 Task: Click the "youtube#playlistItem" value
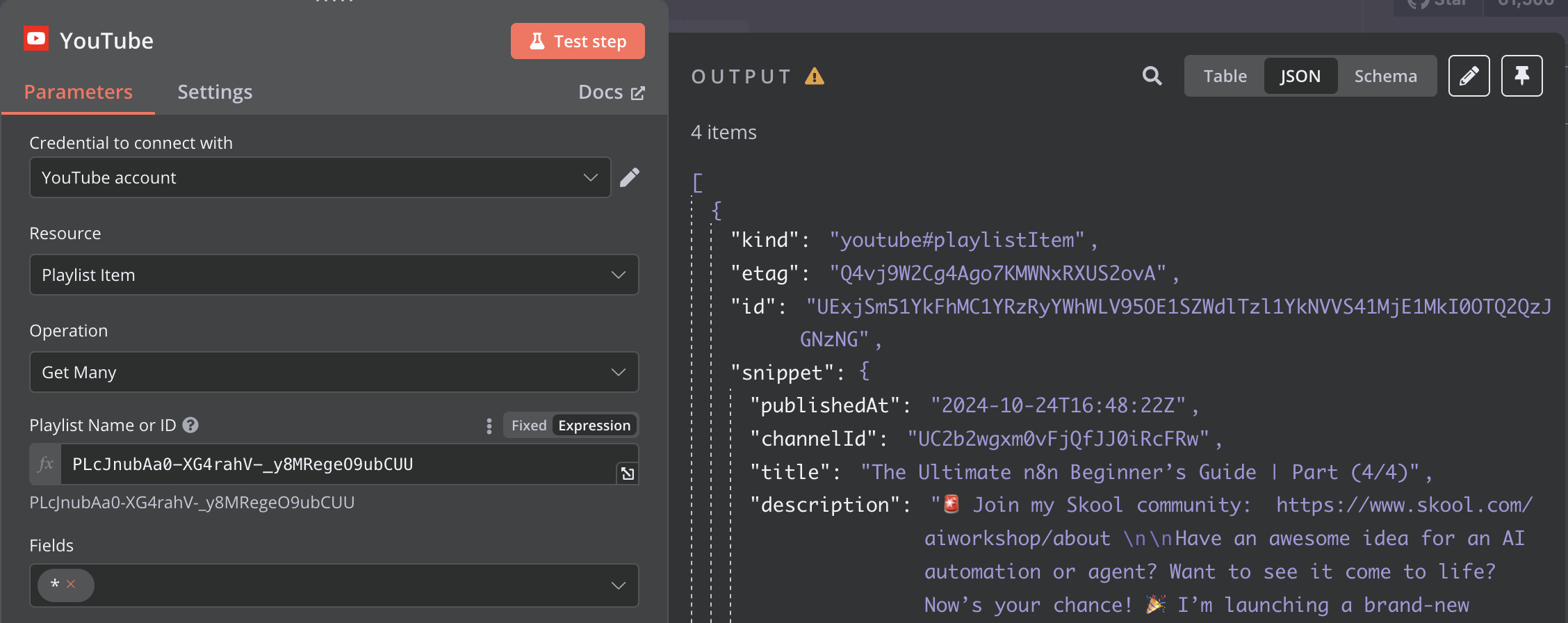tap(957, 240)
